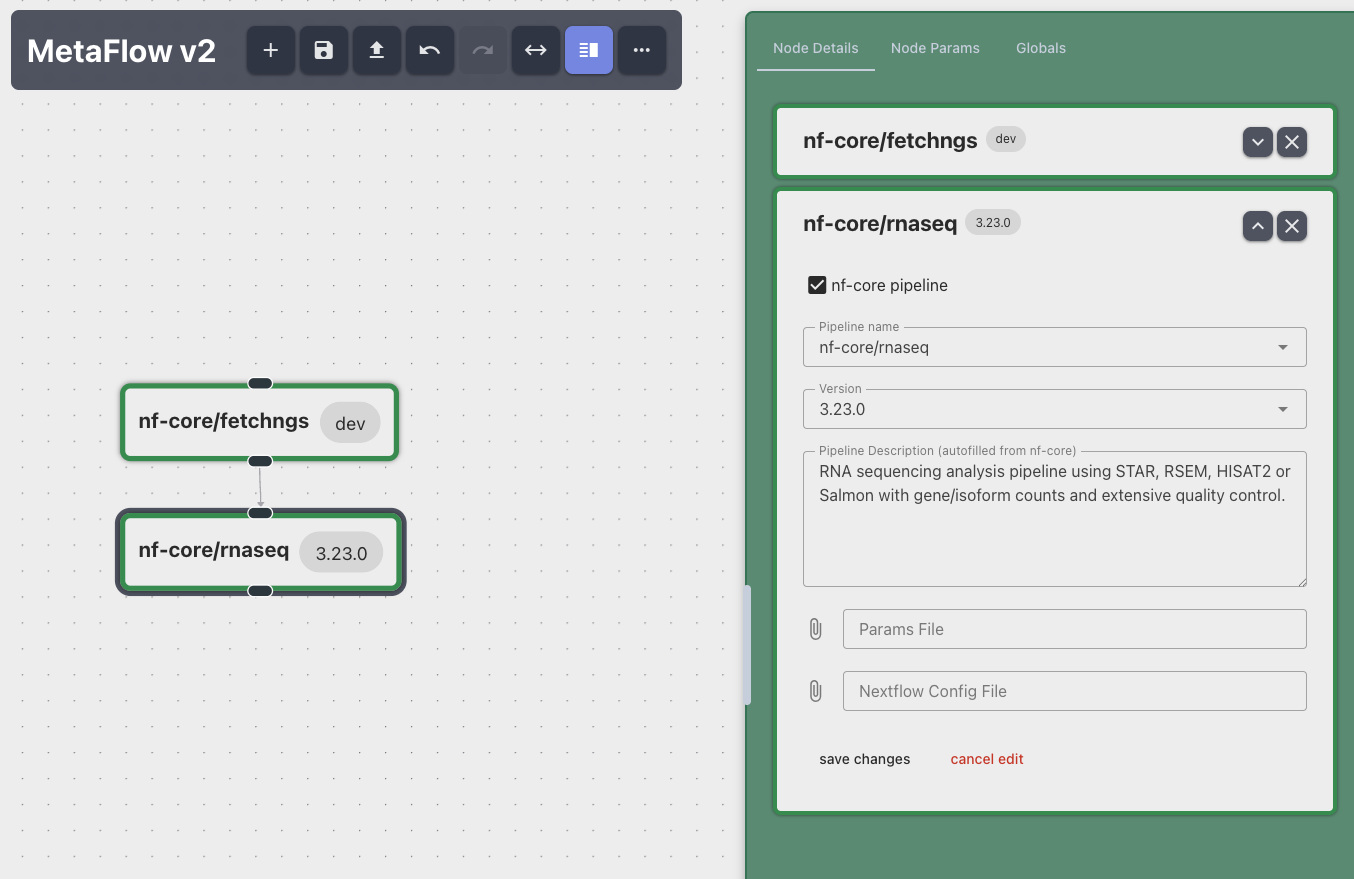
Task: Click the nf-core/rnaseq heading in details panel
Action: point(880,224)
